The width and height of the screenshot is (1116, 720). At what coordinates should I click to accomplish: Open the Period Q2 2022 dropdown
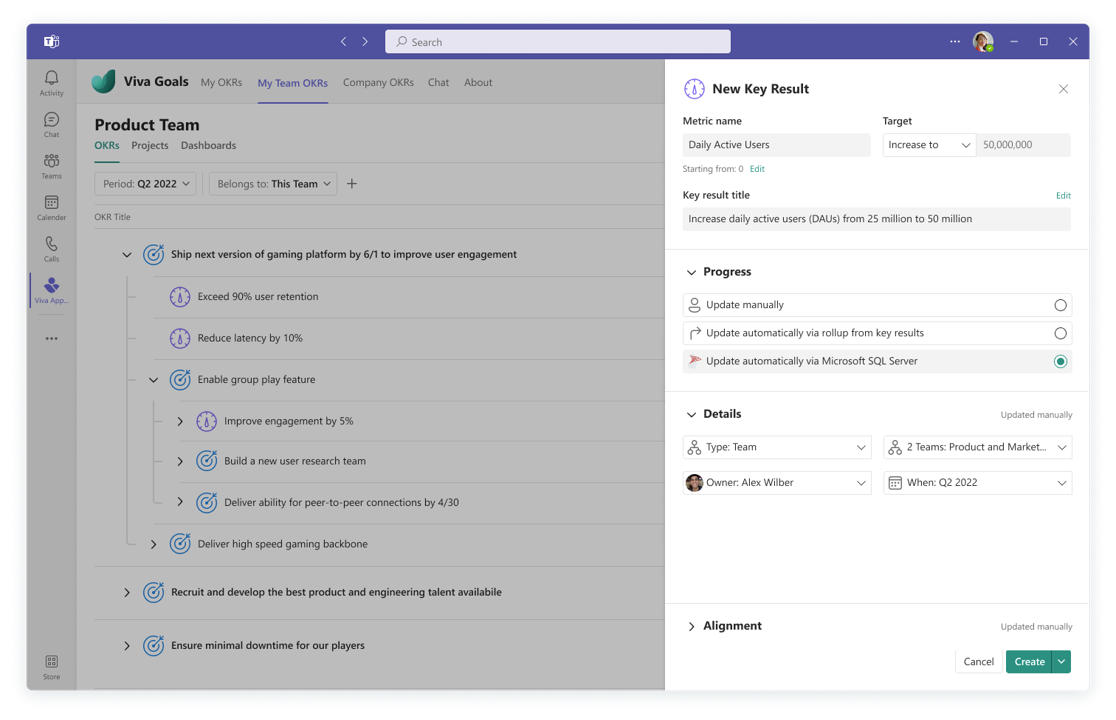(145, 184)
